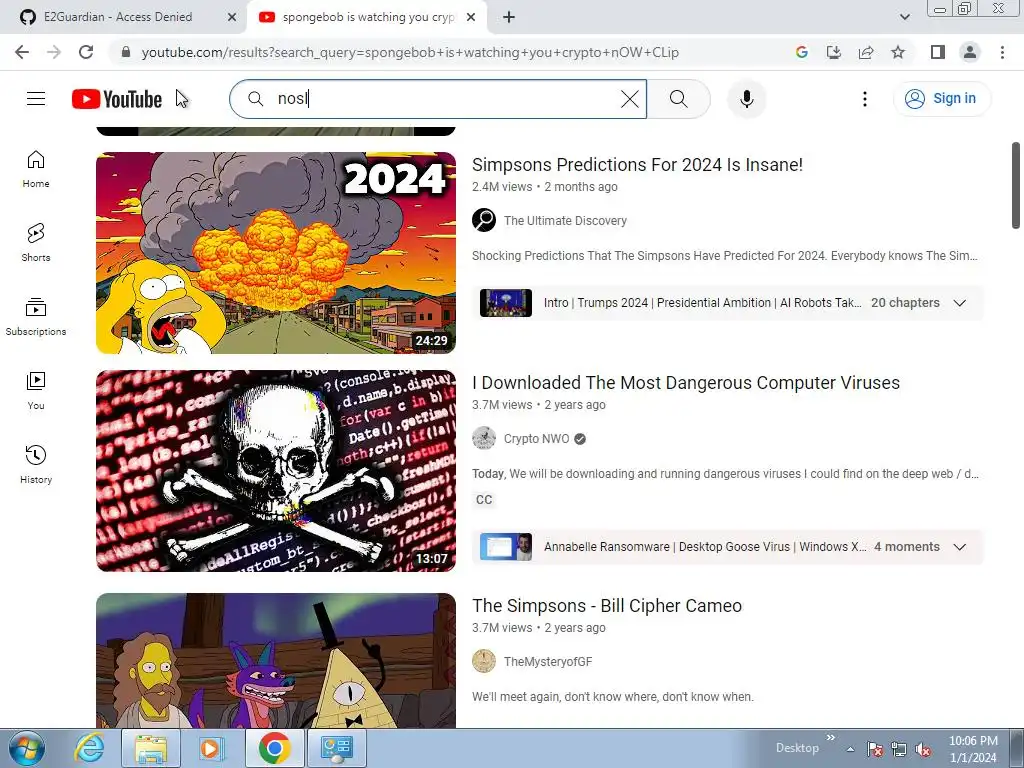Click the Chrome taskbar button
Viewport: 1024px width, 768px height.
click(x=275, y=748)
